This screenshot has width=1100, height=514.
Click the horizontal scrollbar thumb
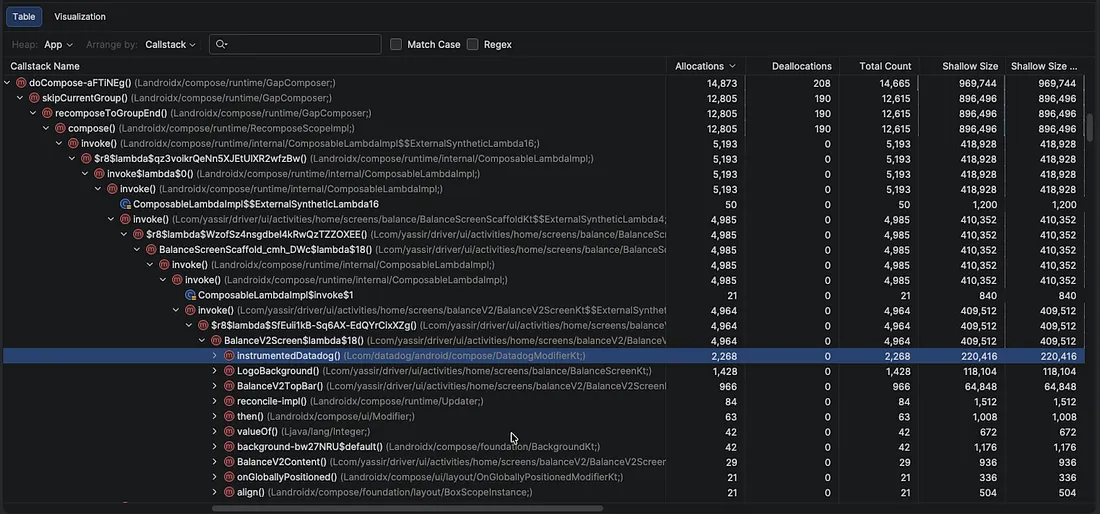pos(407,508)
